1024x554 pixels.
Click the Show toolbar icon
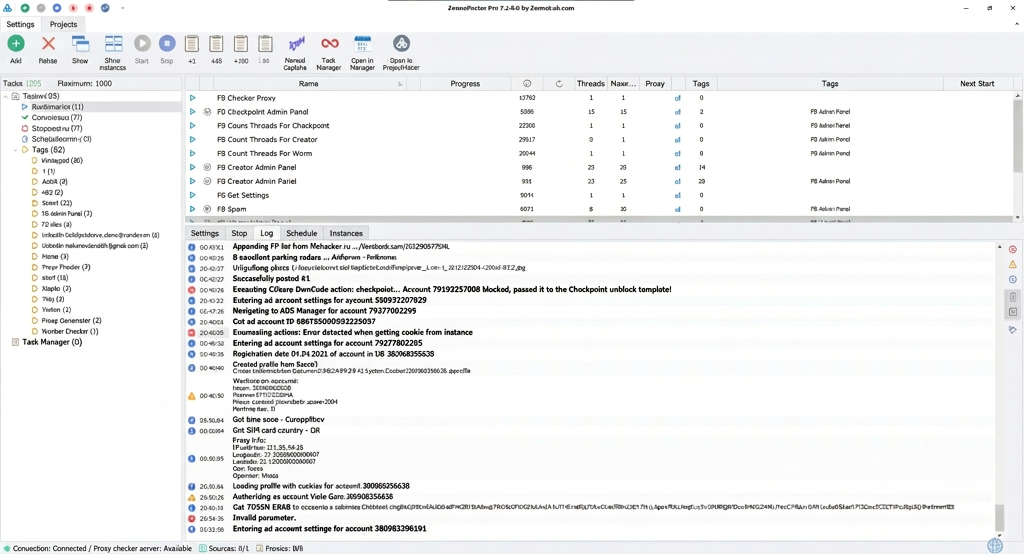pyautogui.click(x=80, y=44)
